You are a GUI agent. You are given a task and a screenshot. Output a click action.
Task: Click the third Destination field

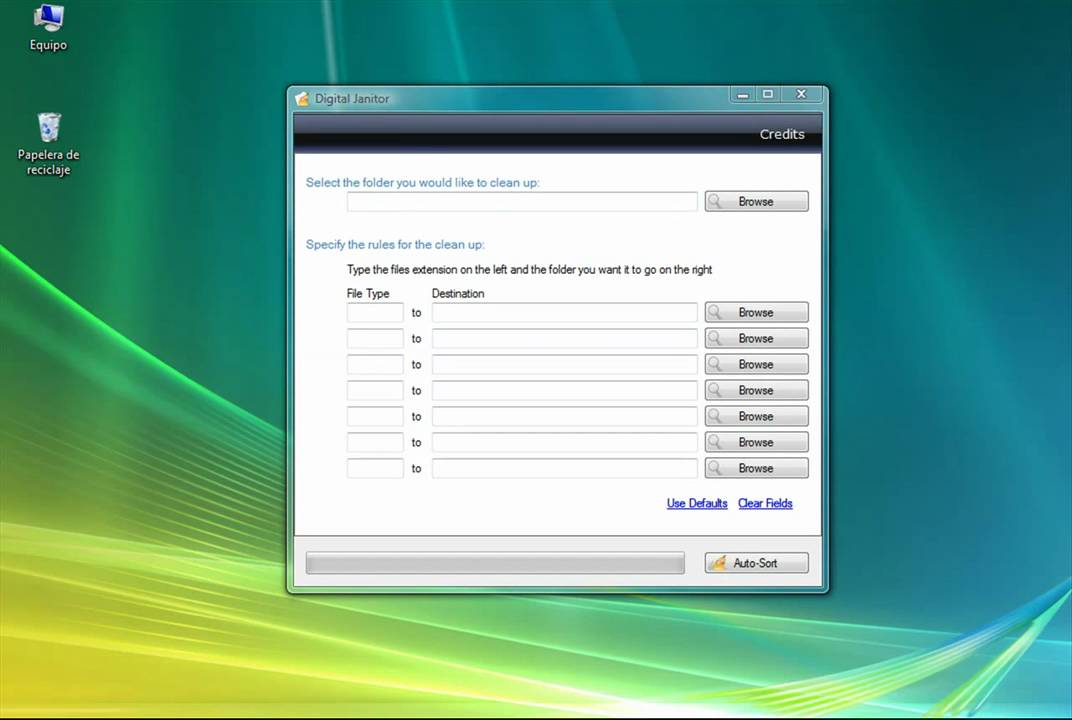[x=564, y=364]
